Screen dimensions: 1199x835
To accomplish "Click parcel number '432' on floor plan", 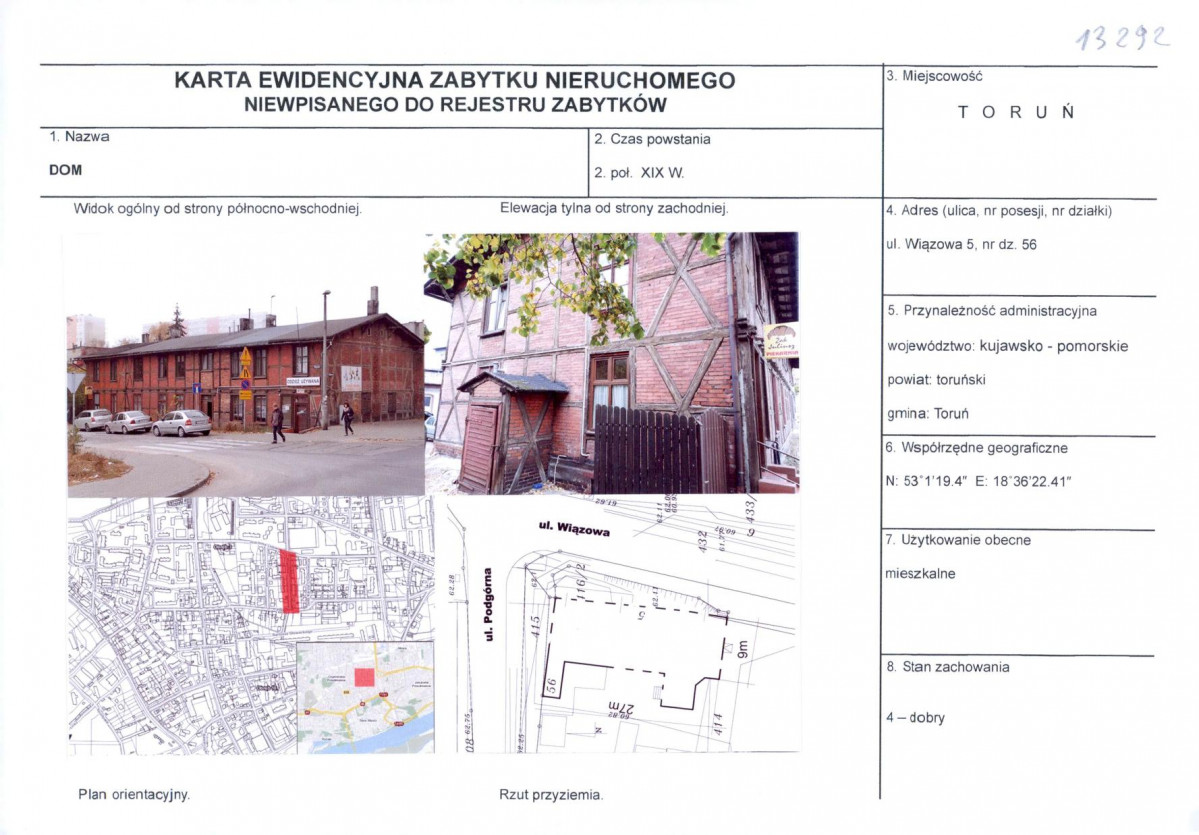I will click(701, 542).
